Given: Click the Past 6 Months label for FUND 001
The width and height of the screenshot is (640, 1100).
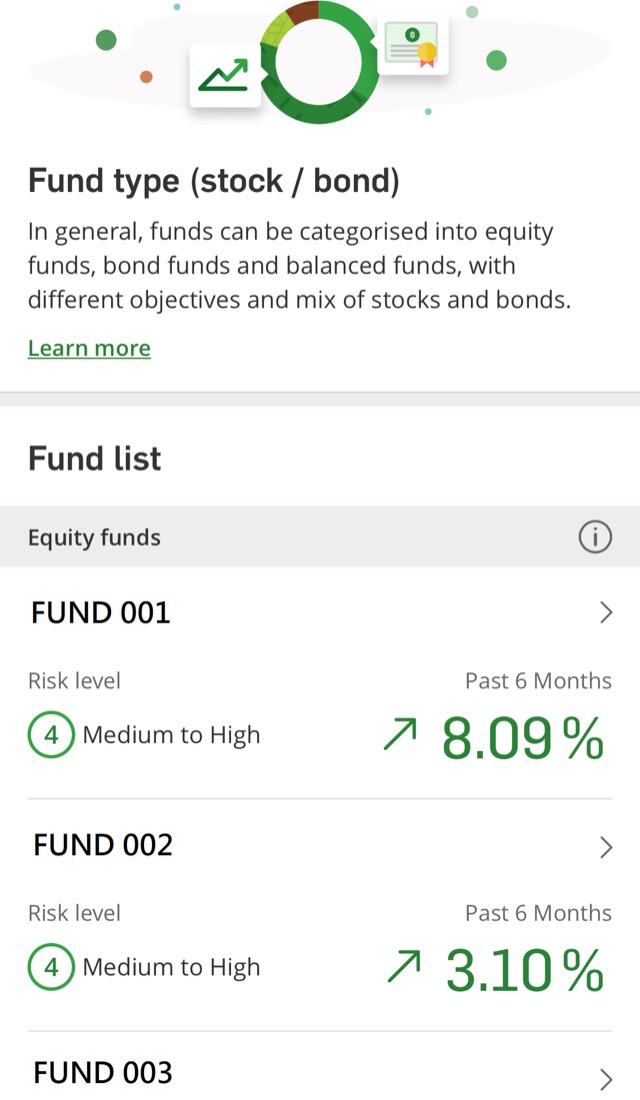Looking at the screenshot, I should tap(539, 680).
